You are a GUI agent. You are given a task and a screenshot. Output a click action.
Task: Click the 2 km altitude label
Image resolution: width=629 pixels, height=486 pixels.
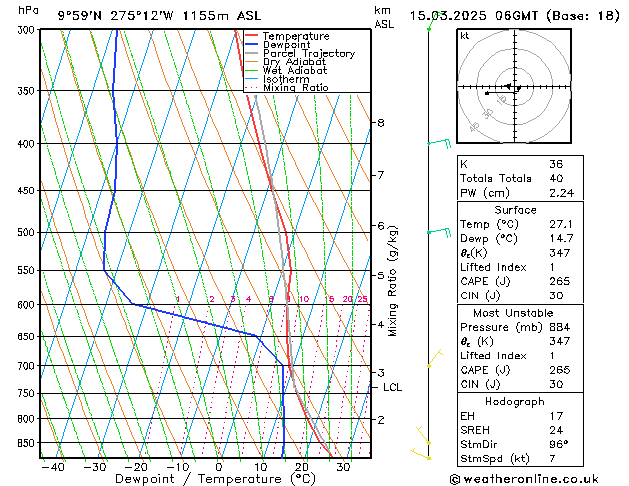click(381, 420)
